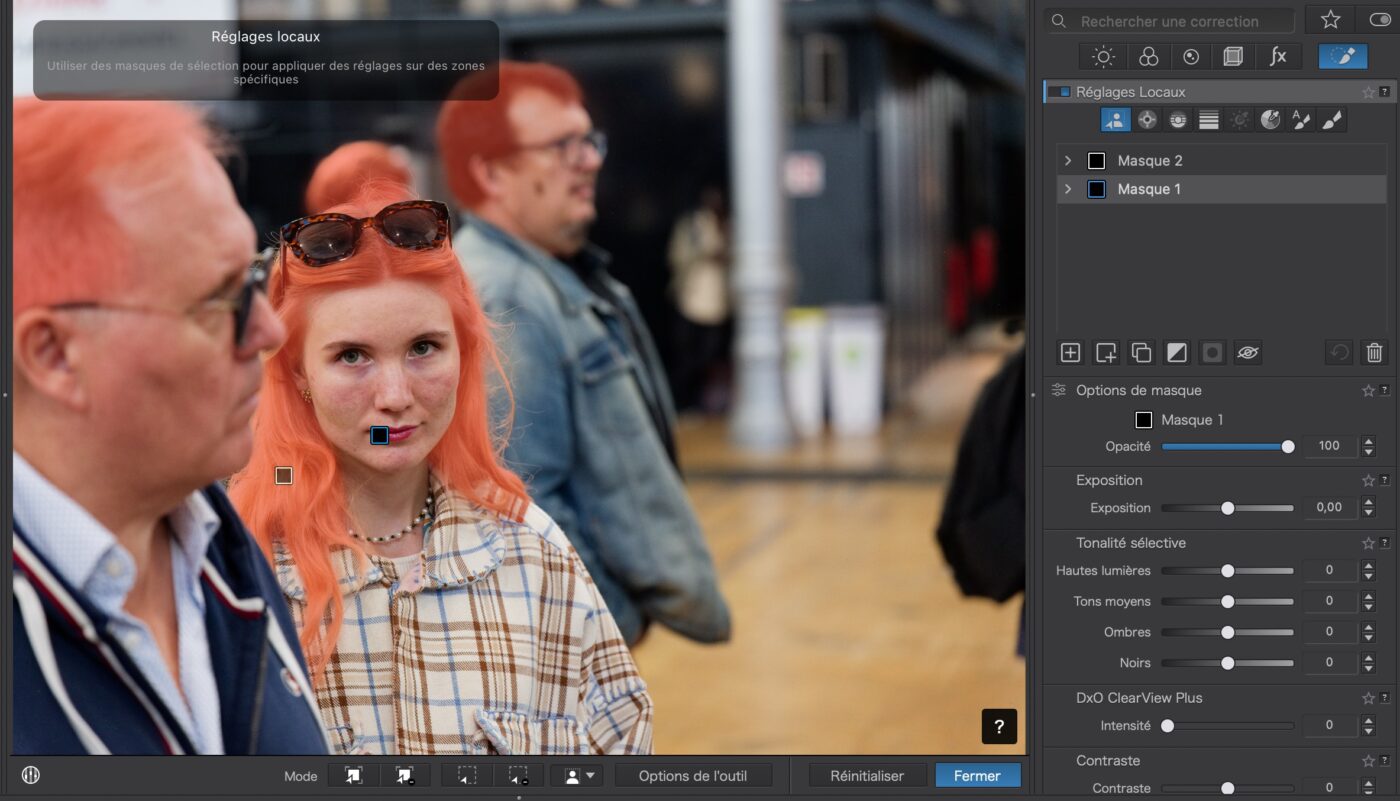Select the Auto Mask brush tool
Viewport: 1400px width, 801px height.
coord(1301,120)
